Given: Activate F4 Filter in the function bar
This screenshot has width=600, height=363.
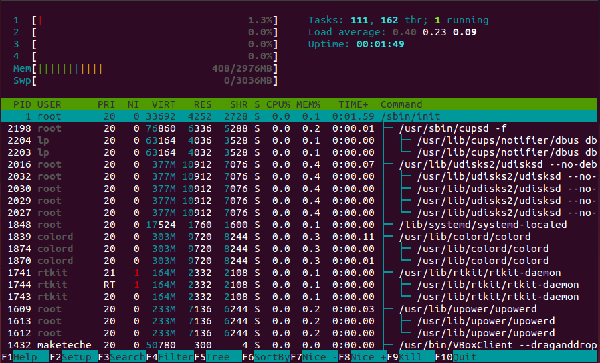Looking at the screenshot, I should pos(170,357).
